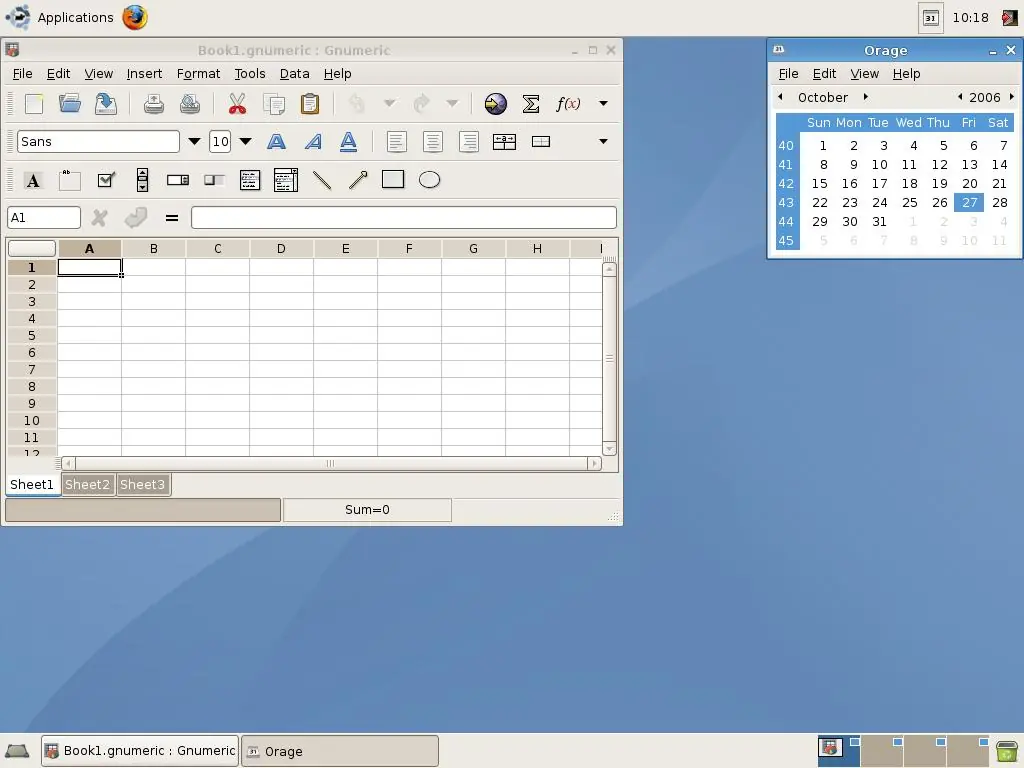Select column D header
1024x768 pixels.
tap(281, 249)
